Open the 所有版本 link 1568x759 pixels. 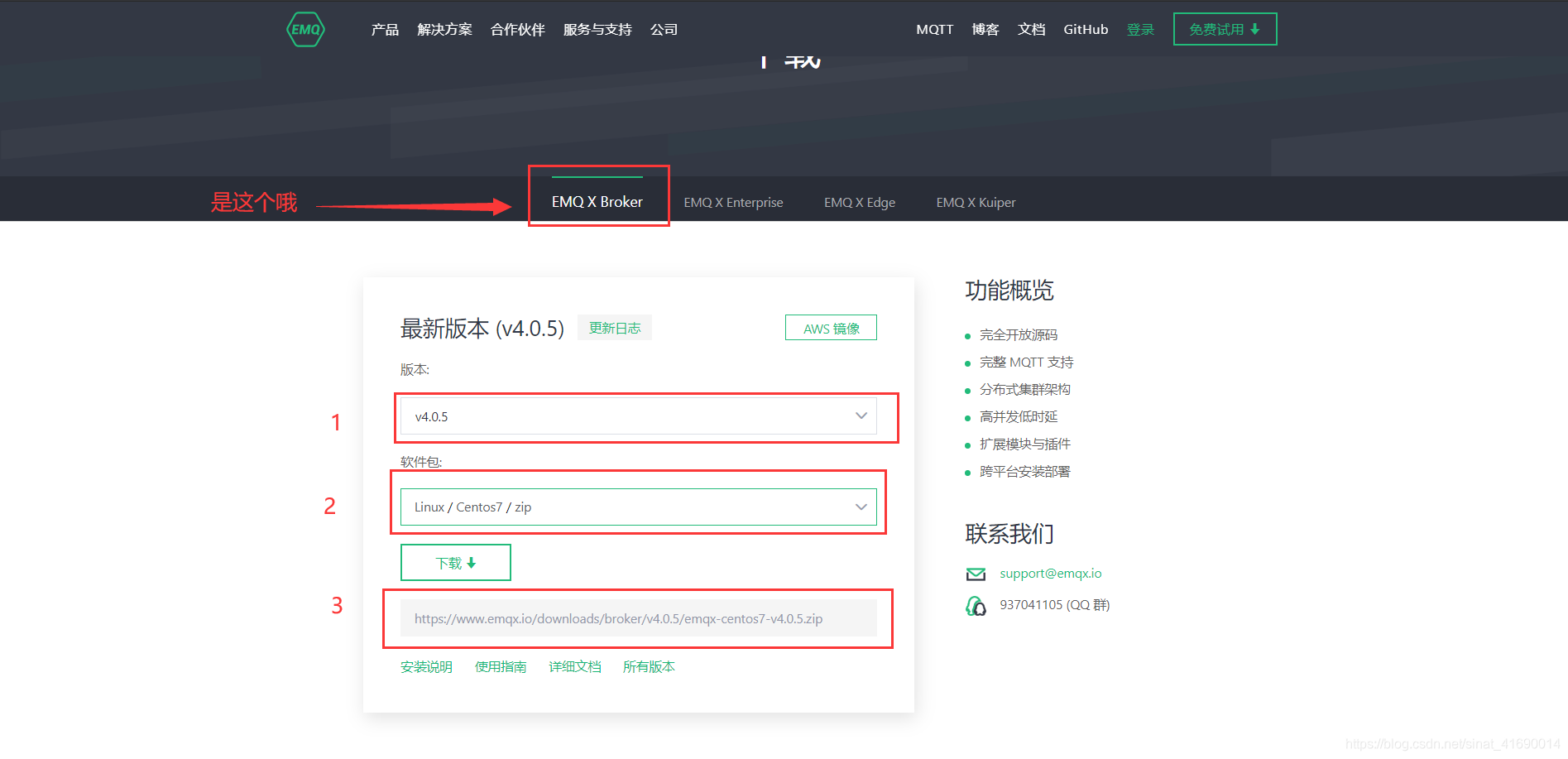pyautogui.click(x=649, y=666)
